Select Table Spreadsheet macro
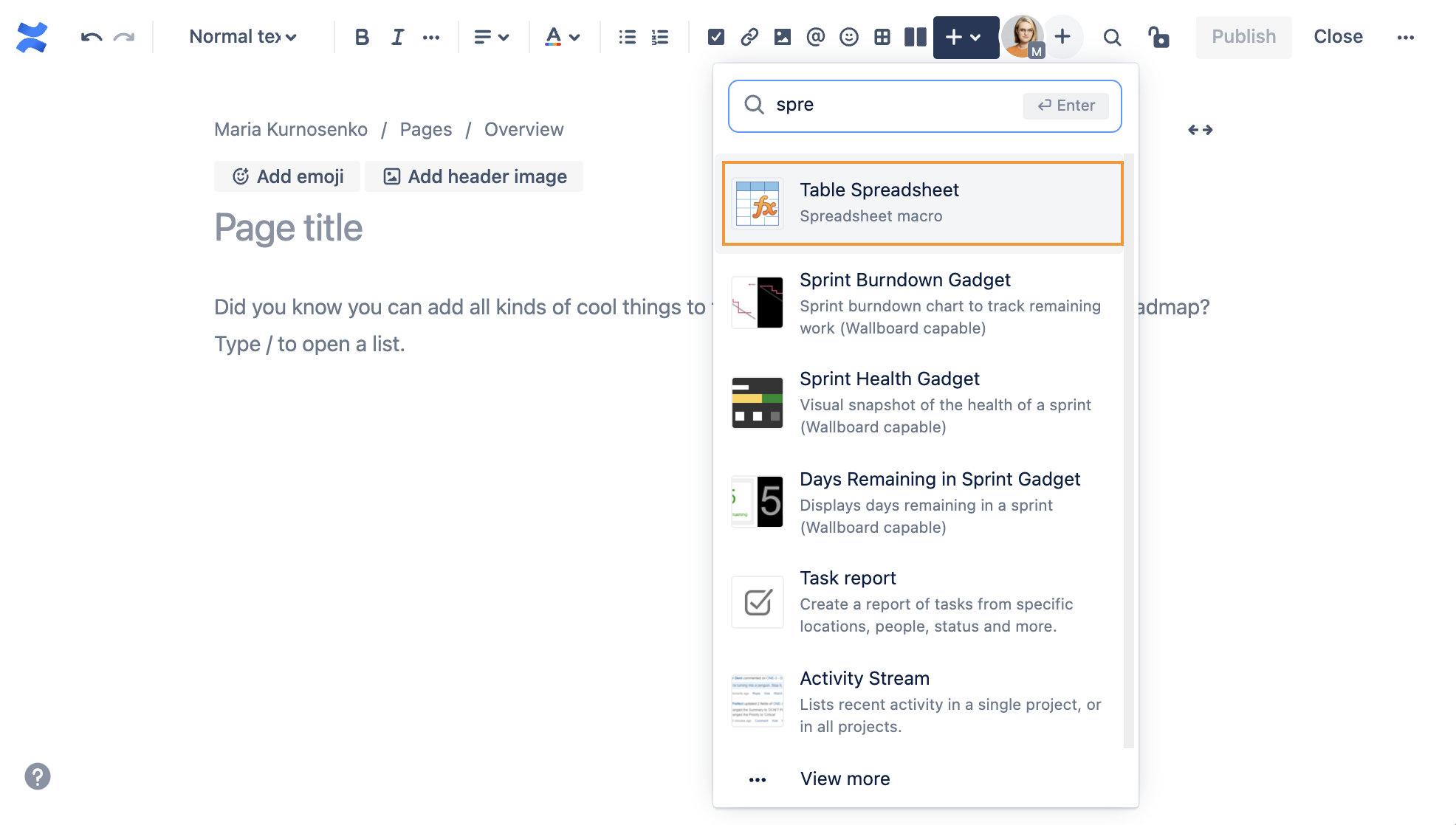Screen dimensions: 1456x825 922,203
